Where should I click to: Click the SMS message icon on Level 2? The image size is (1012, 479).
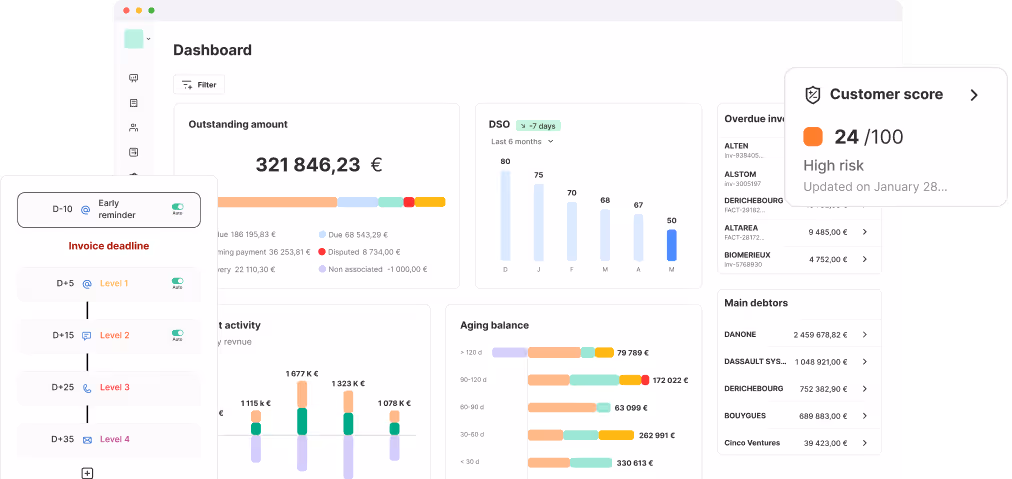(x=87, y=336)
